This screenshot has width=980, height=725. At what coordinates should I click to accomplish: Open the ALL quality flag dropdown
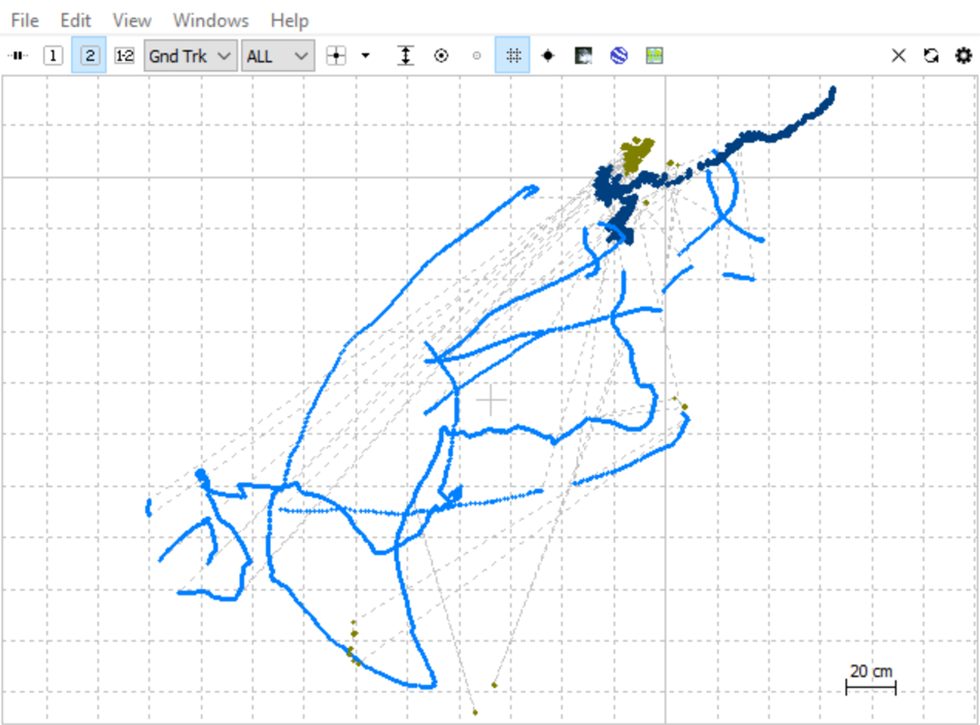[x=278, y=56]
